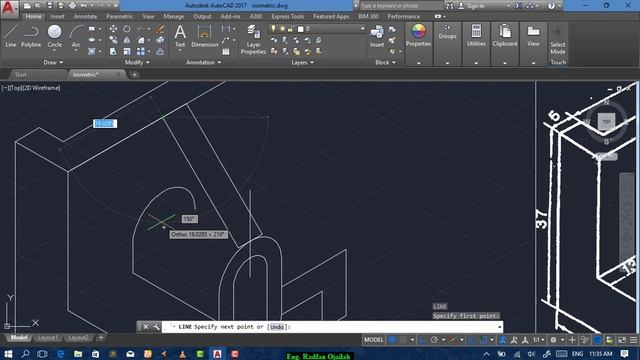The width and height of the screenshot is (640, 360).
Task: Open the Text tool dropdown arrow
Action: pos(180,51)
